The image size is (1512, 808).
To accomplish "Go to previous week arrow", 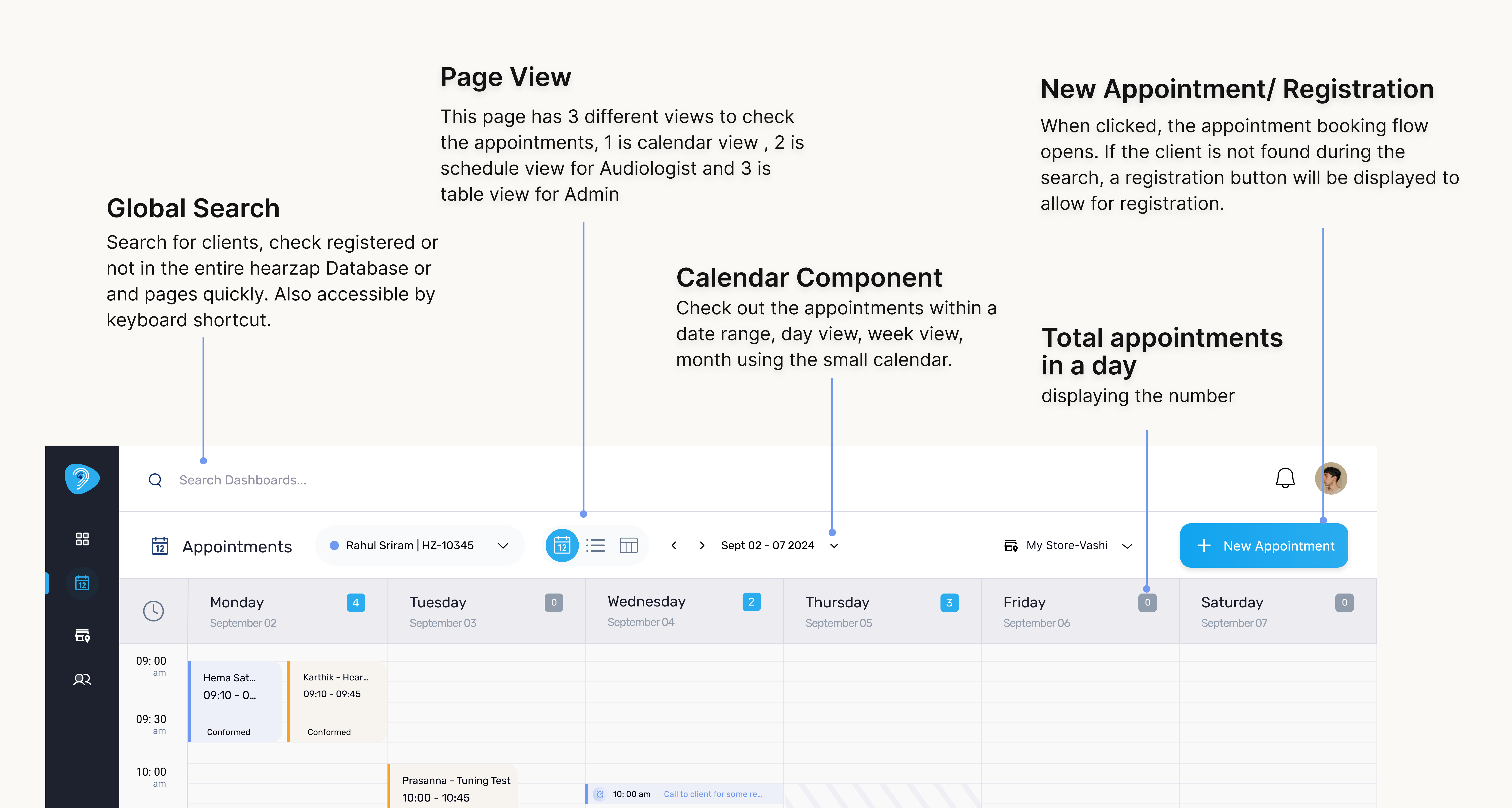I will [674, 546].
